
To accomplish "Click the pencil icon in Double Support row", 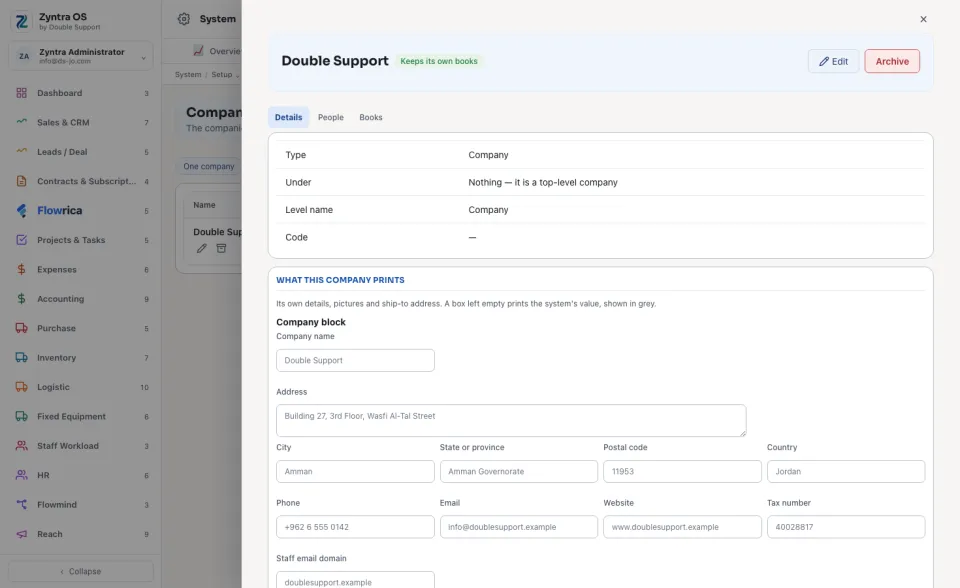I will 201,248.
